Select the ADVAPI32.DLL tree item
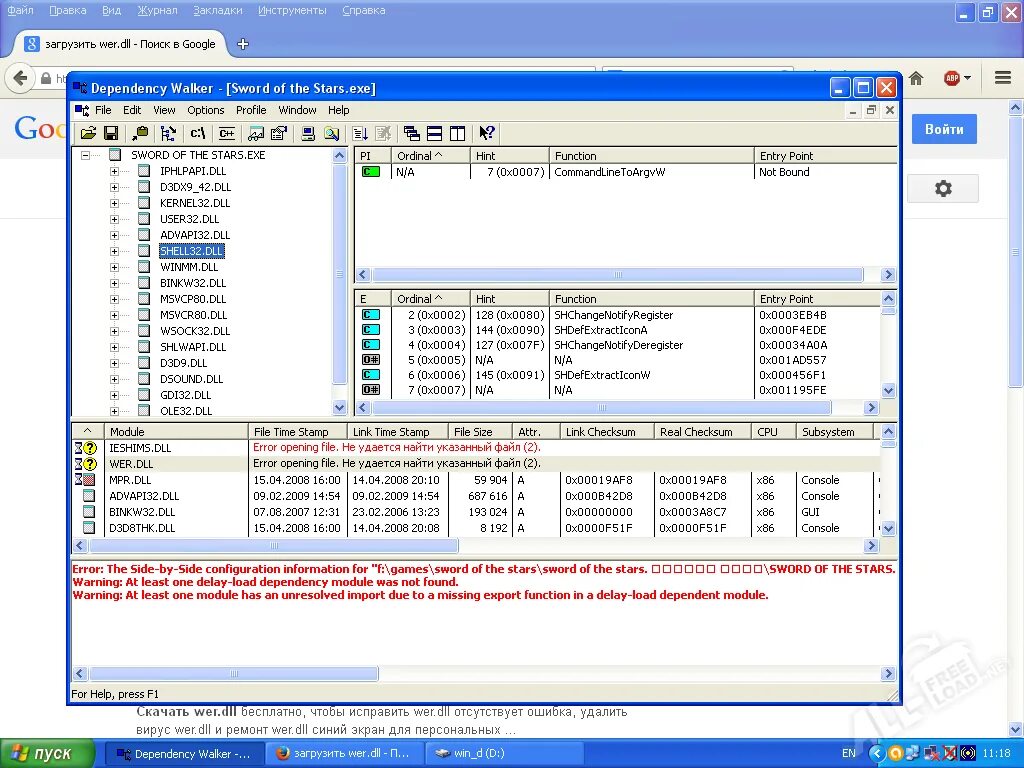Image resolution: width=1024 pixels, height=768 pixels. [x=195, y=235]
